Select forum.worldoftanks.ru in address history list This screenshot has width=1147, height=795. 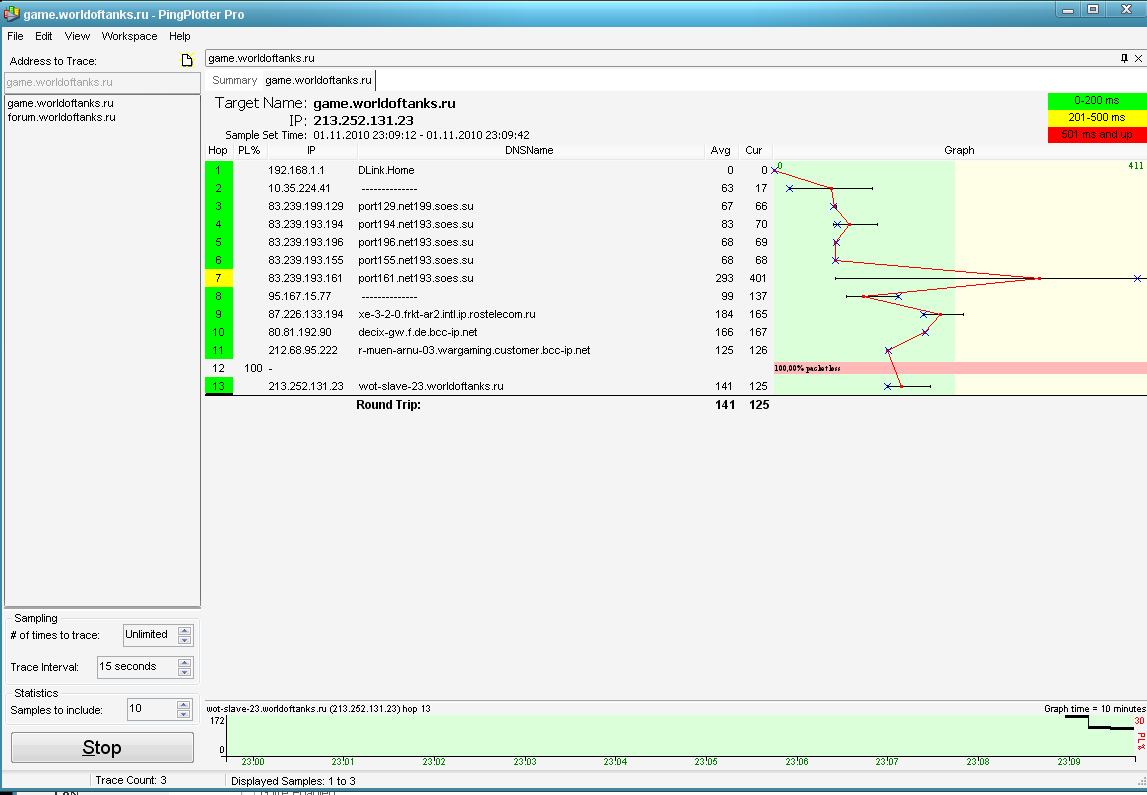(x=61, y=117)
